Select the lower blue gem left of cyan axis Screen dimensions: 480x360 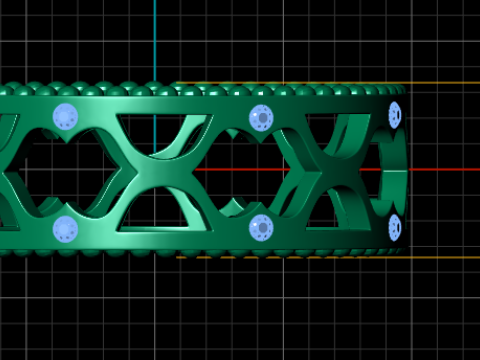65,229
